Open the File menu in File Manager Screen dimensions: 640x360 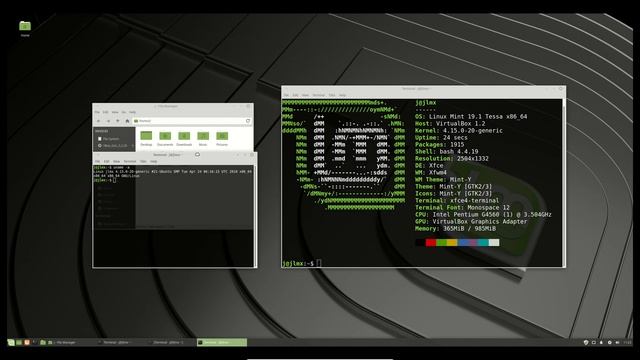97,112
